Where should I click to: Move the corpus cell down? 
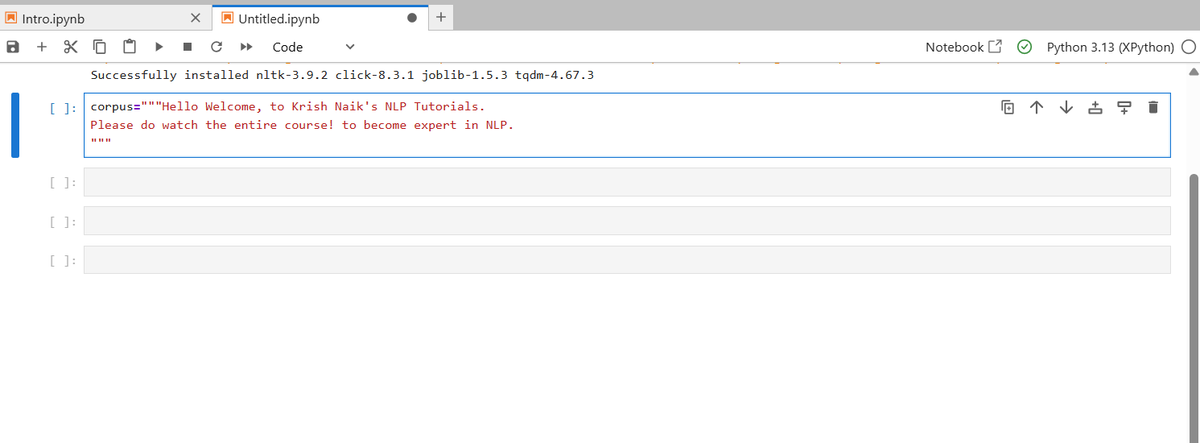tap(1065, 106)
